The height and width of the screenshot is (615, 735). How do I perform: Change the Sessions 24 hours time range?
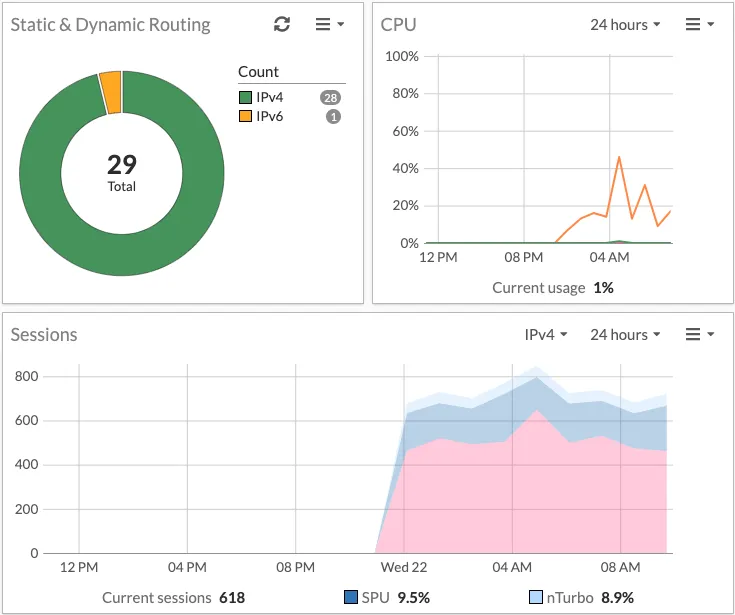click(x=625, y=335)
